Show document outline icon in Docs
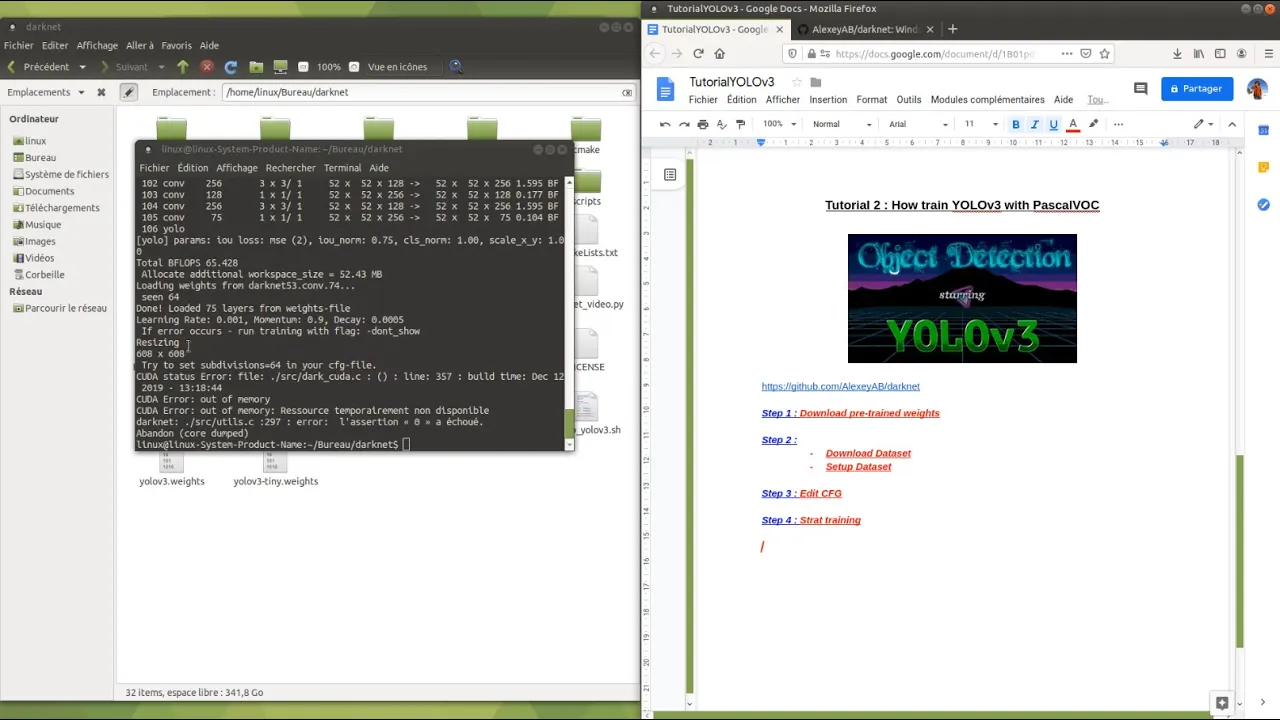 tap(670, 174)
